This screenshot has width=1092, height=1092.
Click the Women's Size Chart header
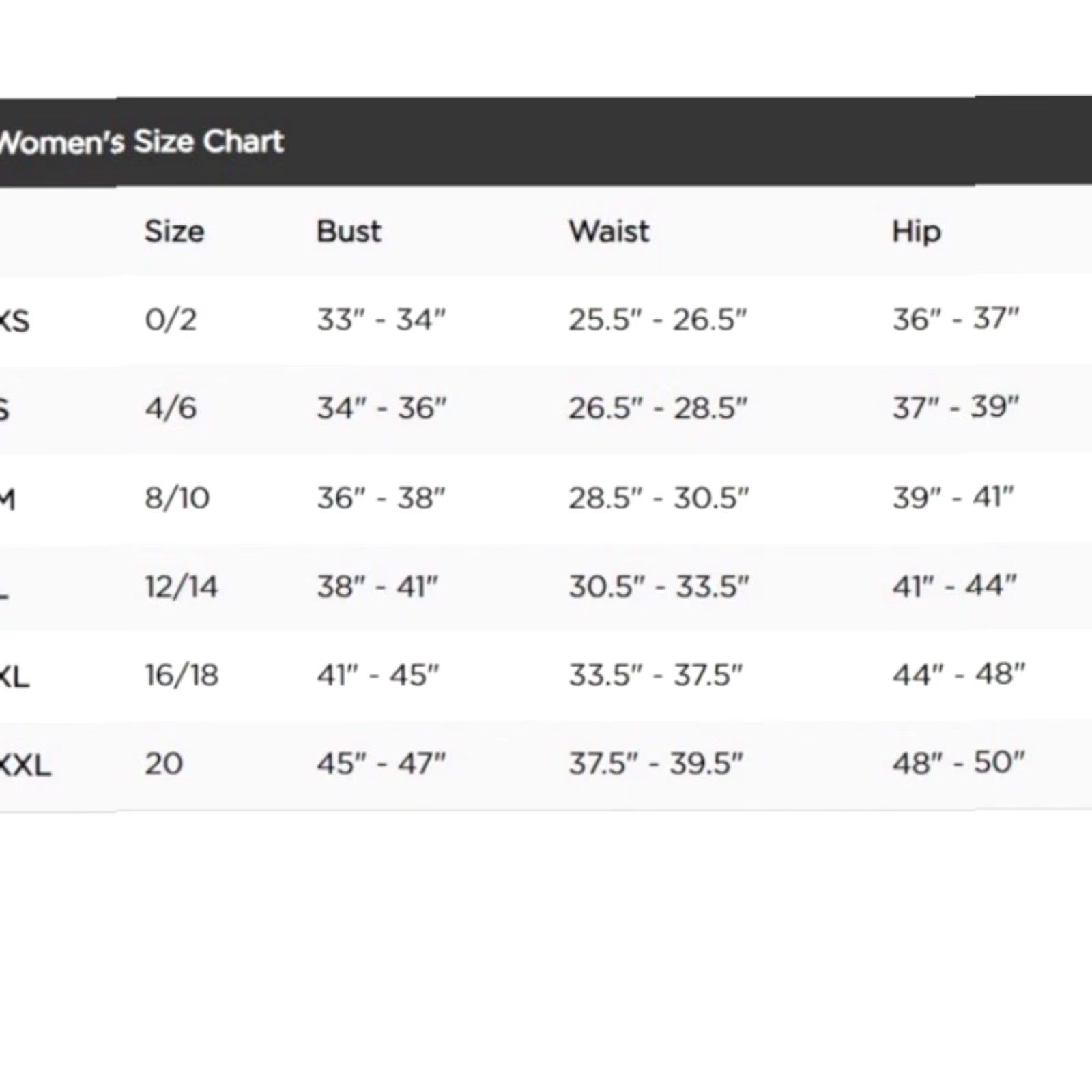tap(141, 142)
